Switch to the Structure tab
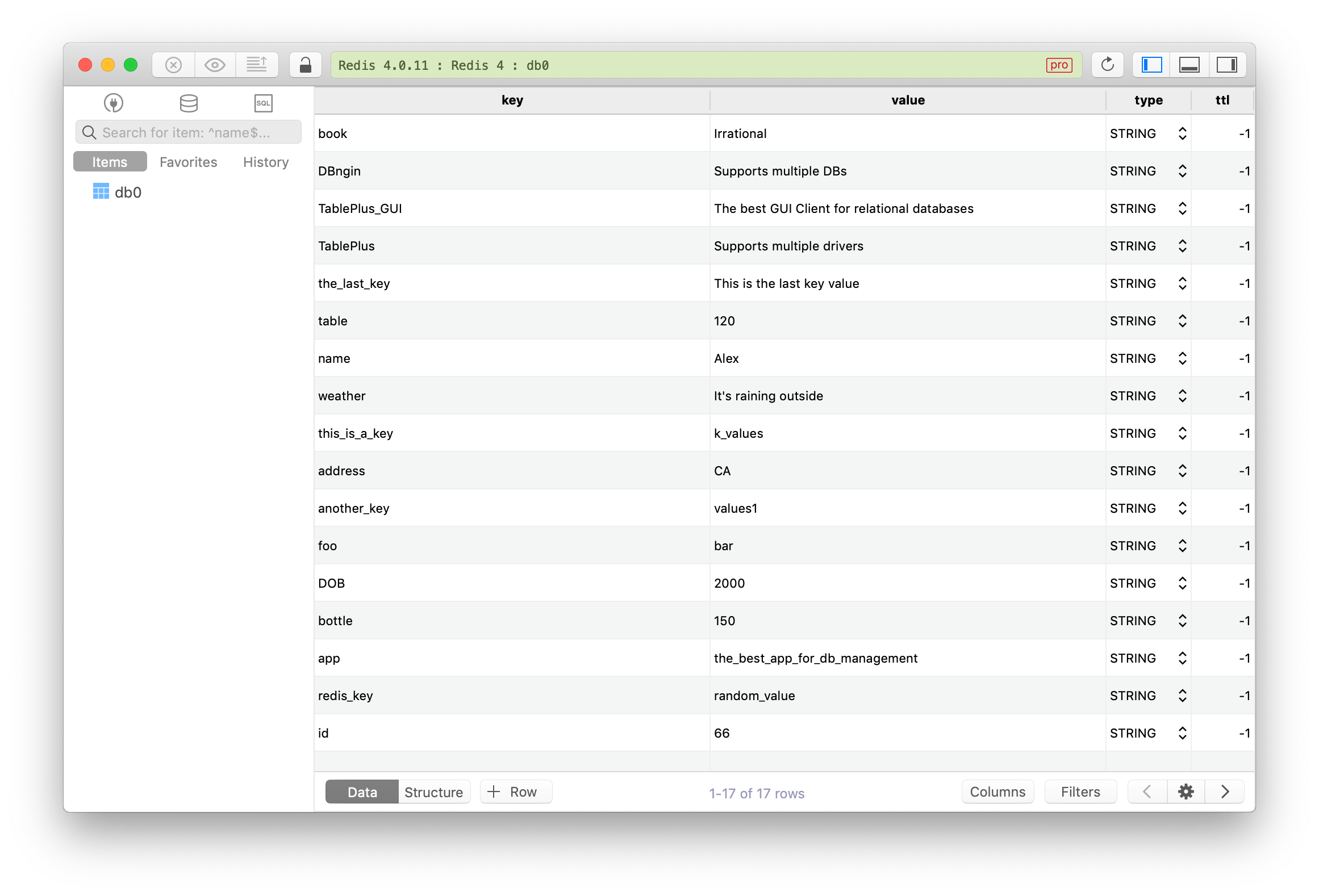This screenshot has height=896, width=1319. (x=433, y=791)
